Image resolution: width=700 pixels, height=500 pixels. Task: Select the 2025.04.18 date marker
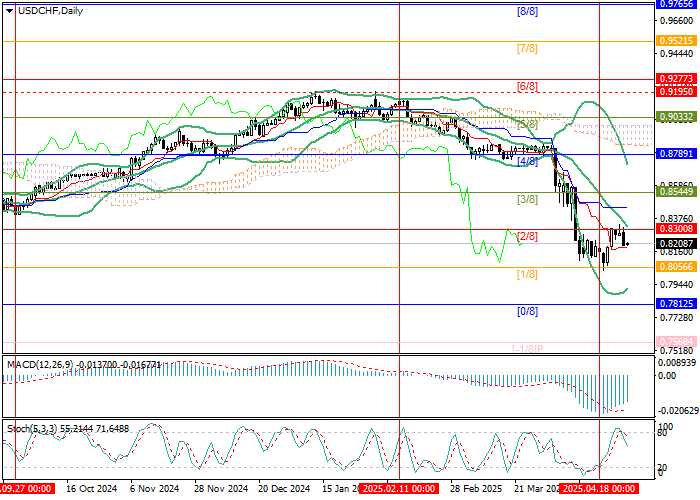click(x=598, y=490)
